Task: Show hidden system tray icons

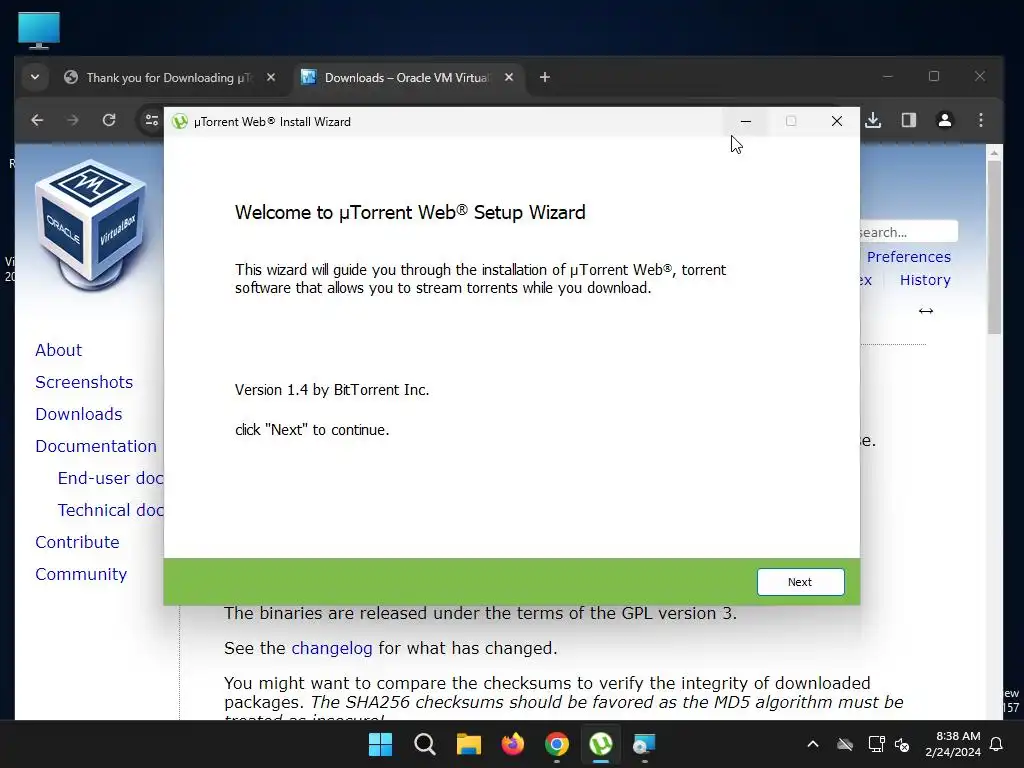Action: point(813,744)
